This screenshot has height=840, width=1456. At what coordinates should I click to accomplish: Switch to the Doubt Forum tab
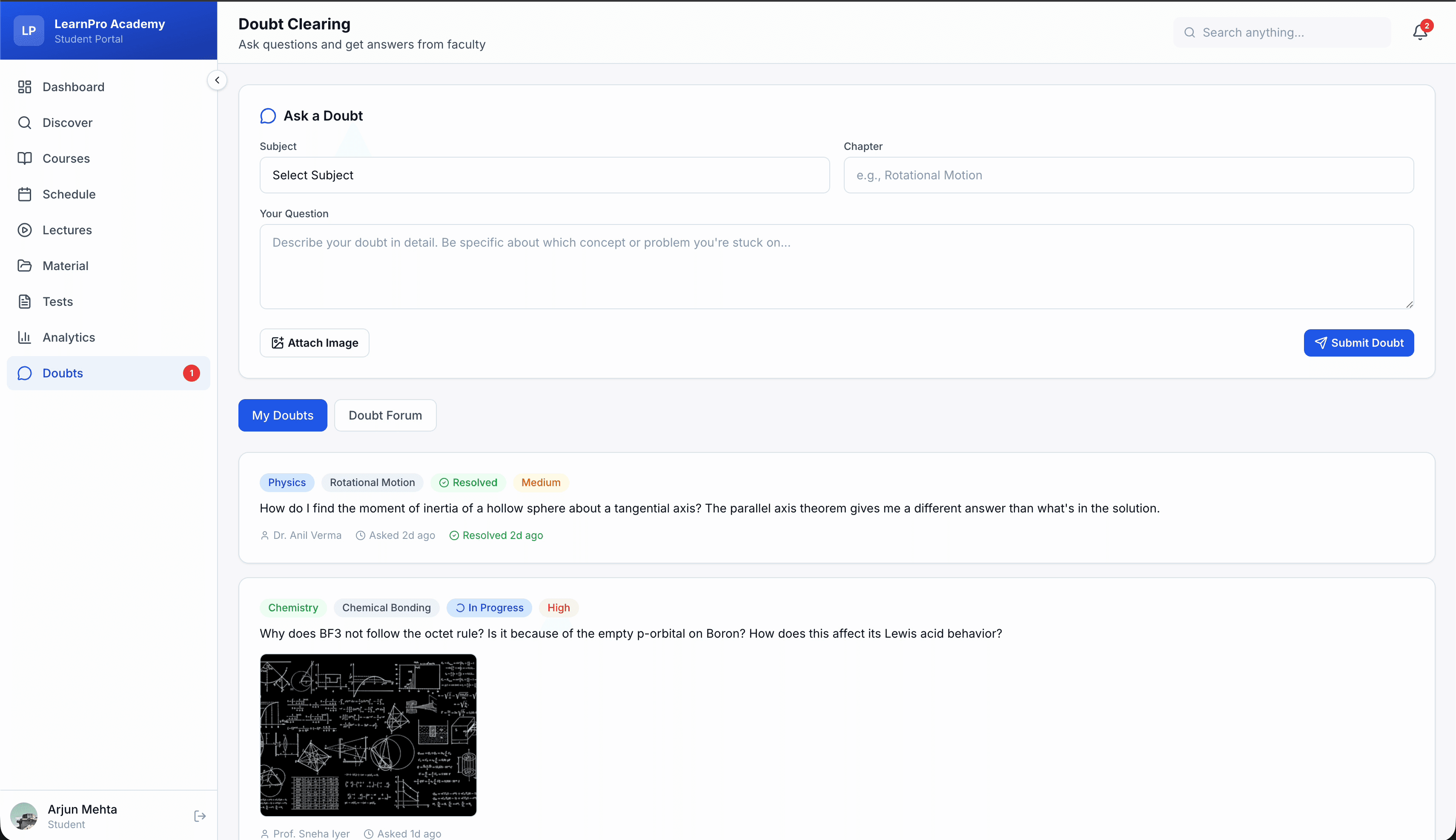[x=384, y=415]
